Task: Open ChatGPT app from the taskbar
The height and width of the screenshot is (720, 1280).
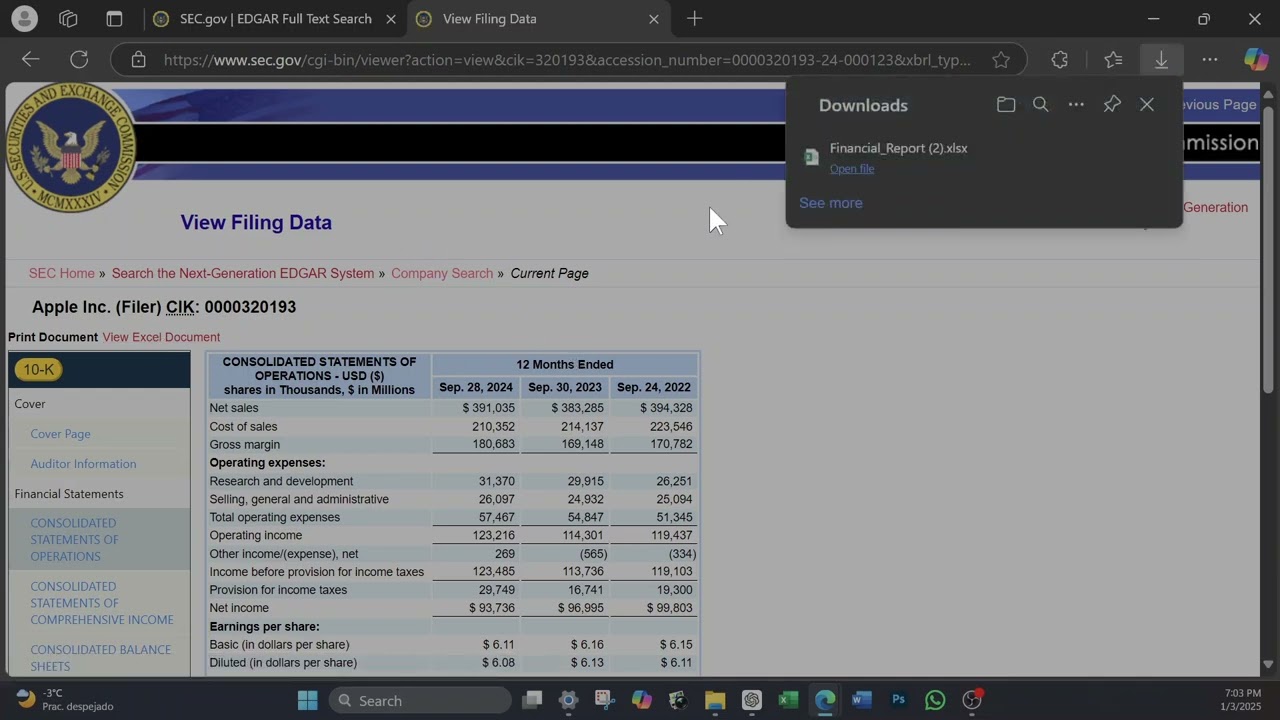Action: [x=752, y=700]
